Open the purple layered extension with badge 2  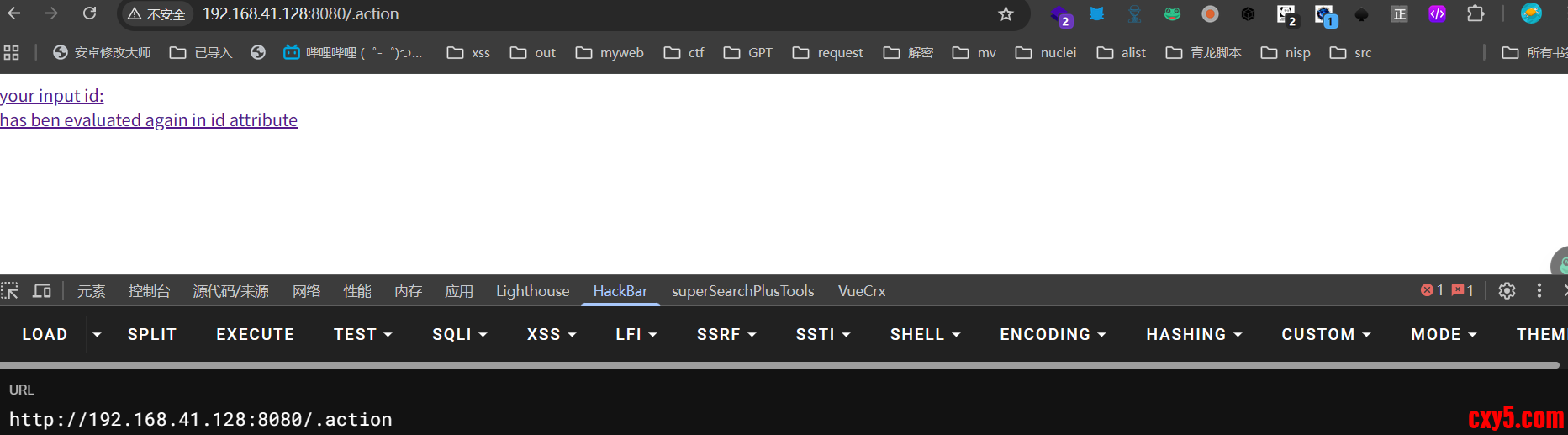(x=1060, y=14)
